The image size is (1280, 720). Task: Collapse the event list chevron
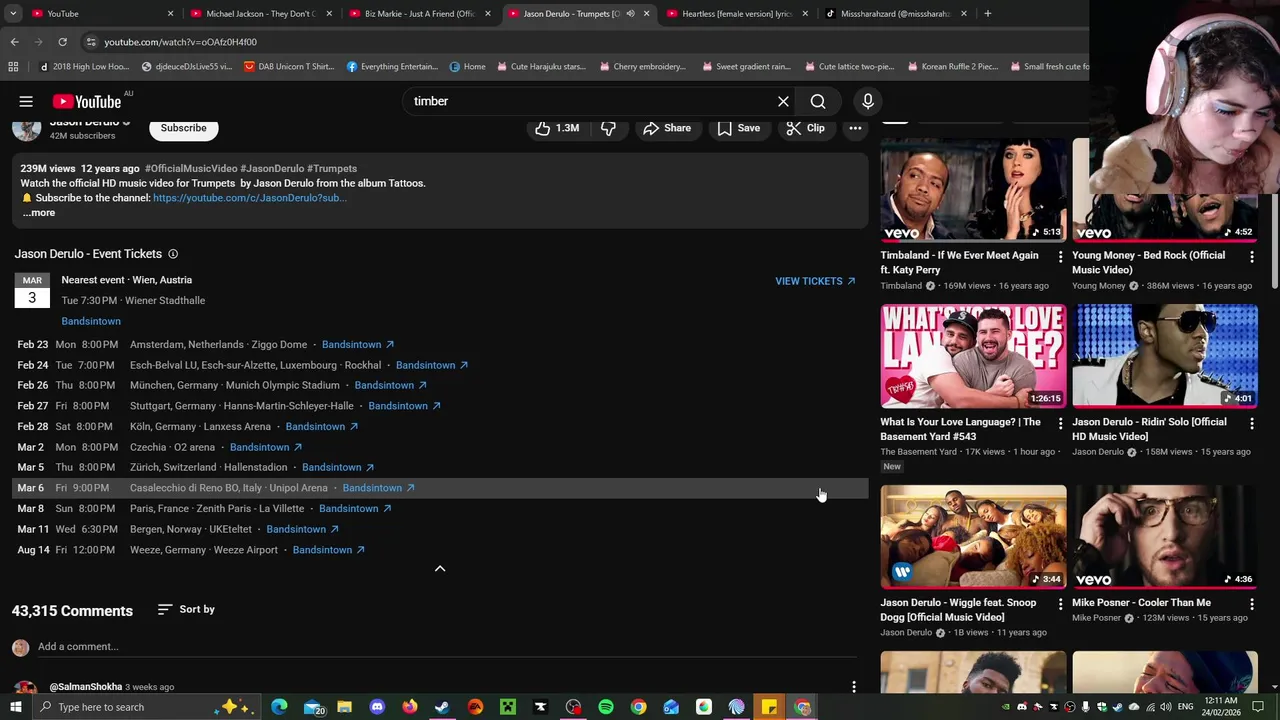point(439,568)
